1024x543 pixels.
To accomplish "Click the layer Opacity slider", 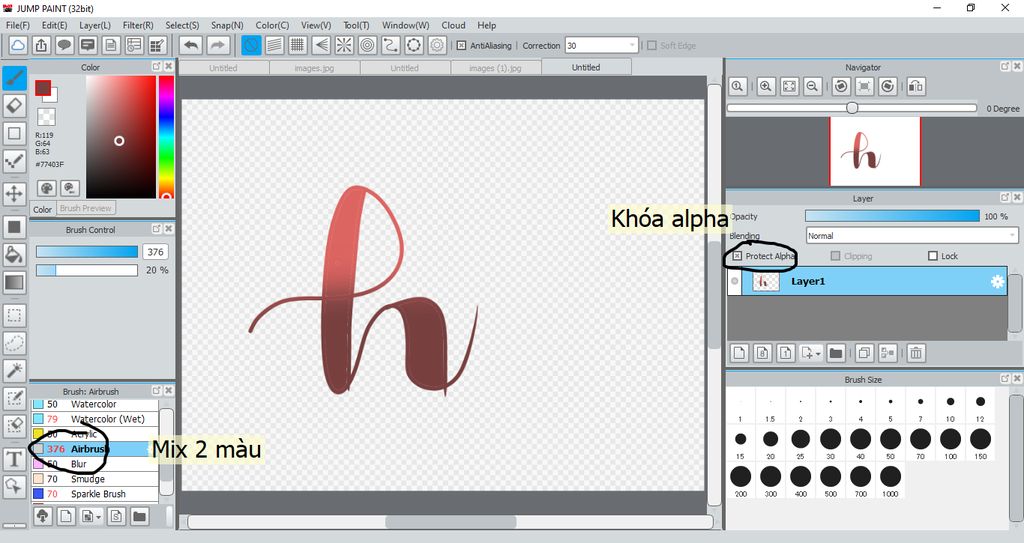I will 892,216.
